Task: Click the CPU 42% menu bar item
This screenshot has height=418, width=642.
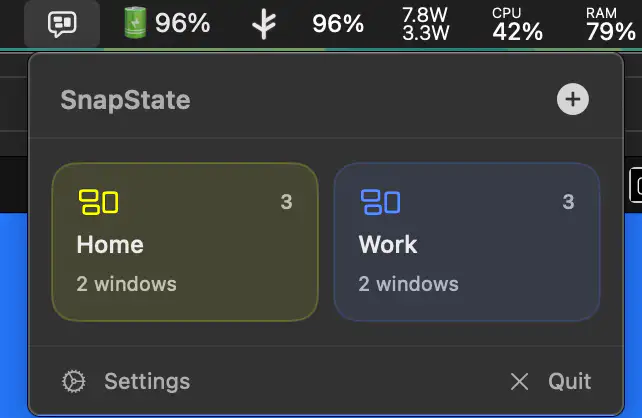Action: 517,23
